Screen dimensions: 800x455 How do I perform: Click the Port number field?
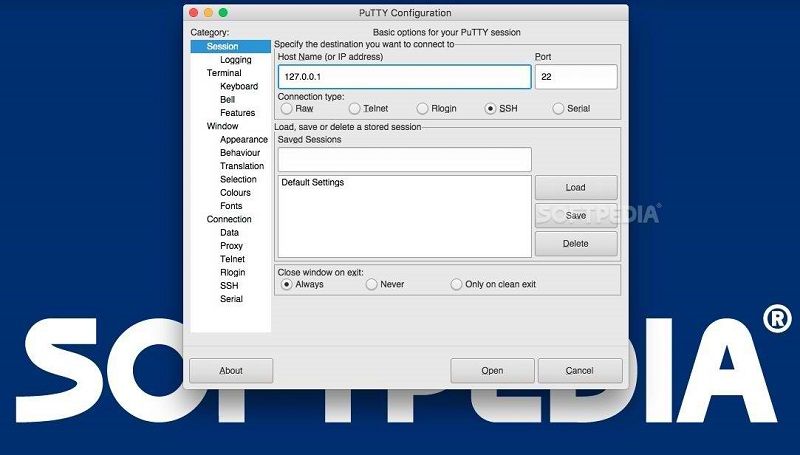575,77
